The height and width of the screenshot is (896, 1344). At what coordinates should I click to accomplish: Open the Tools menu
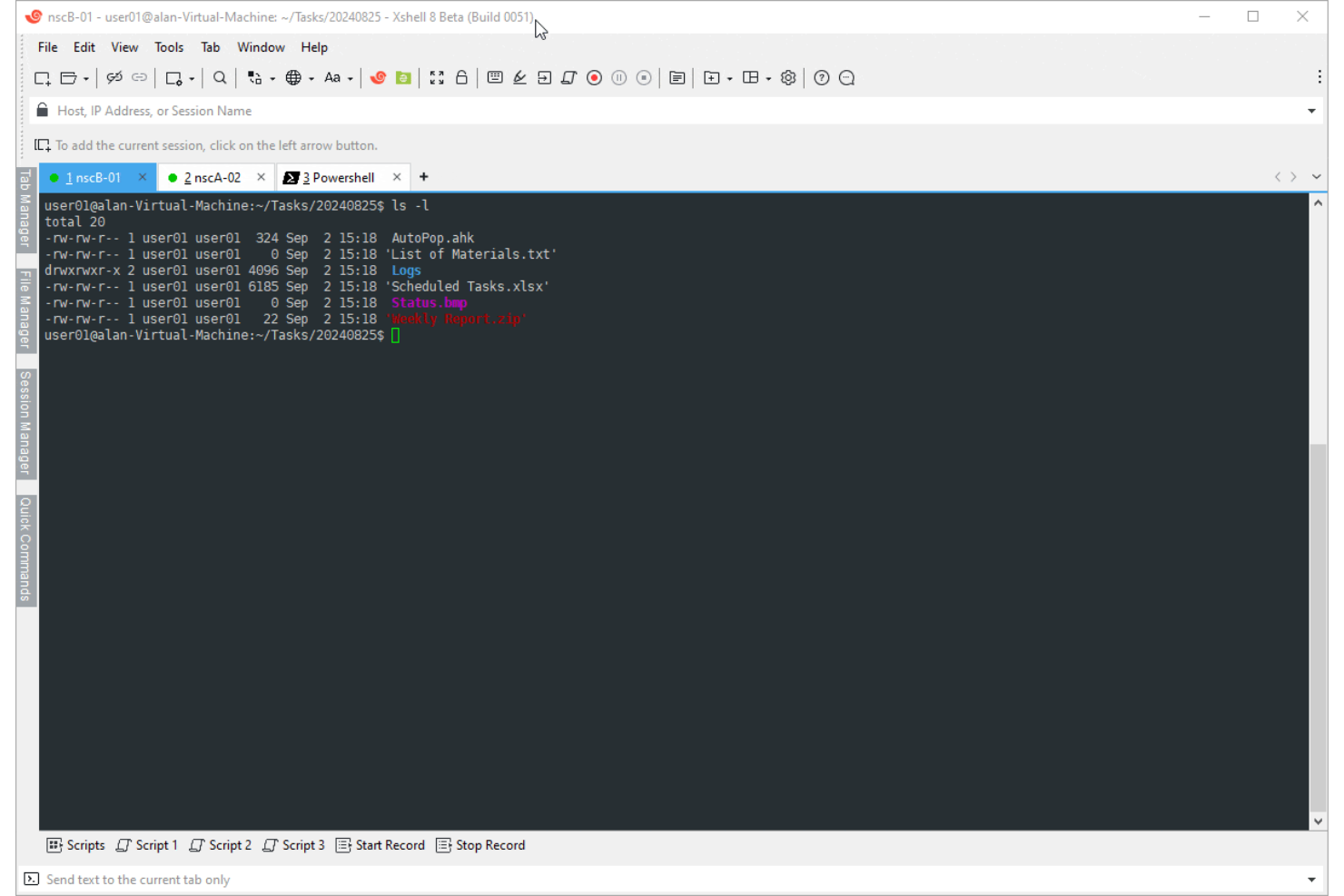click(169, 47)
